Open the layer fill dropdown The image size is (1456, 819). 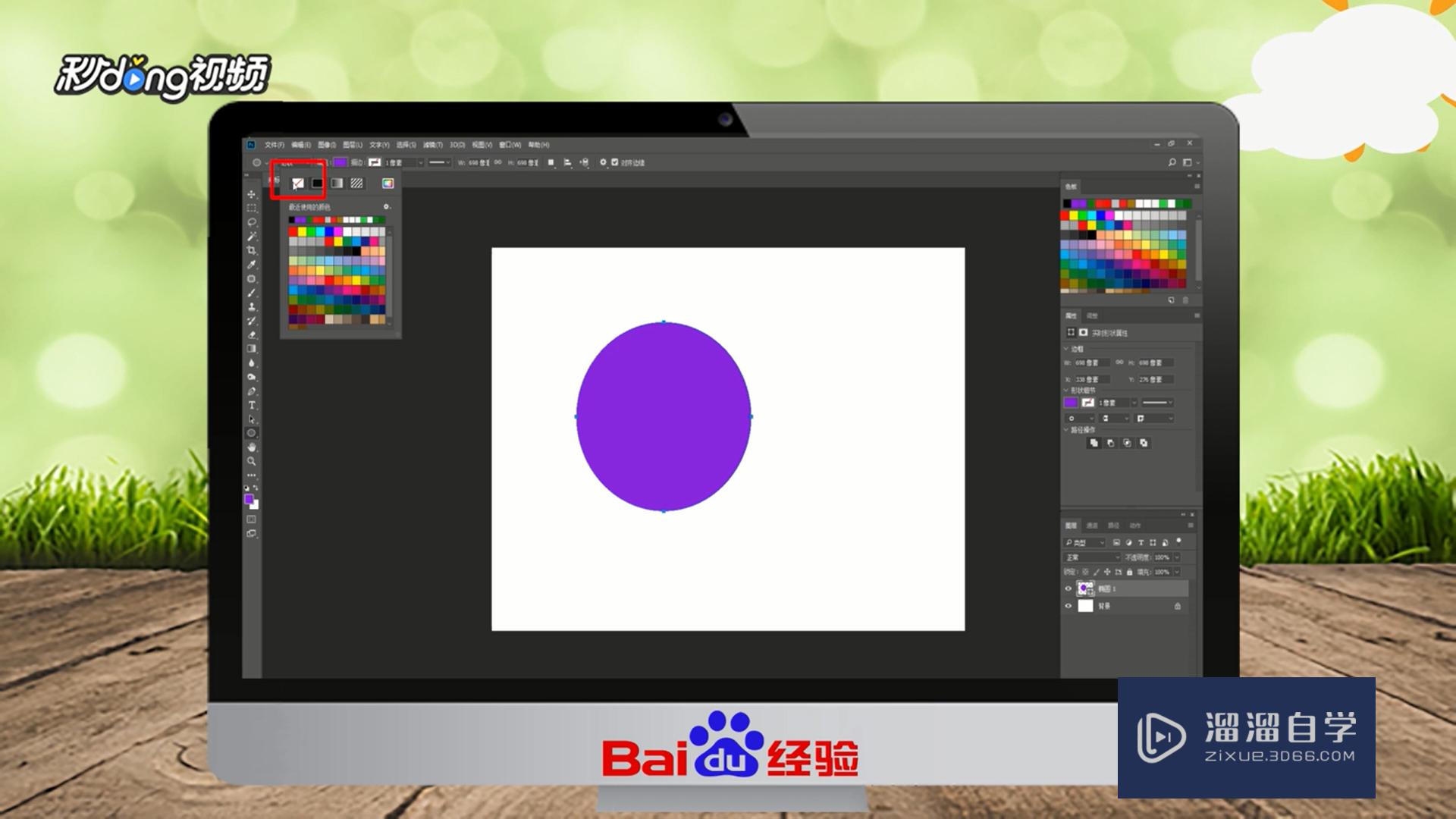[1177, 572]
